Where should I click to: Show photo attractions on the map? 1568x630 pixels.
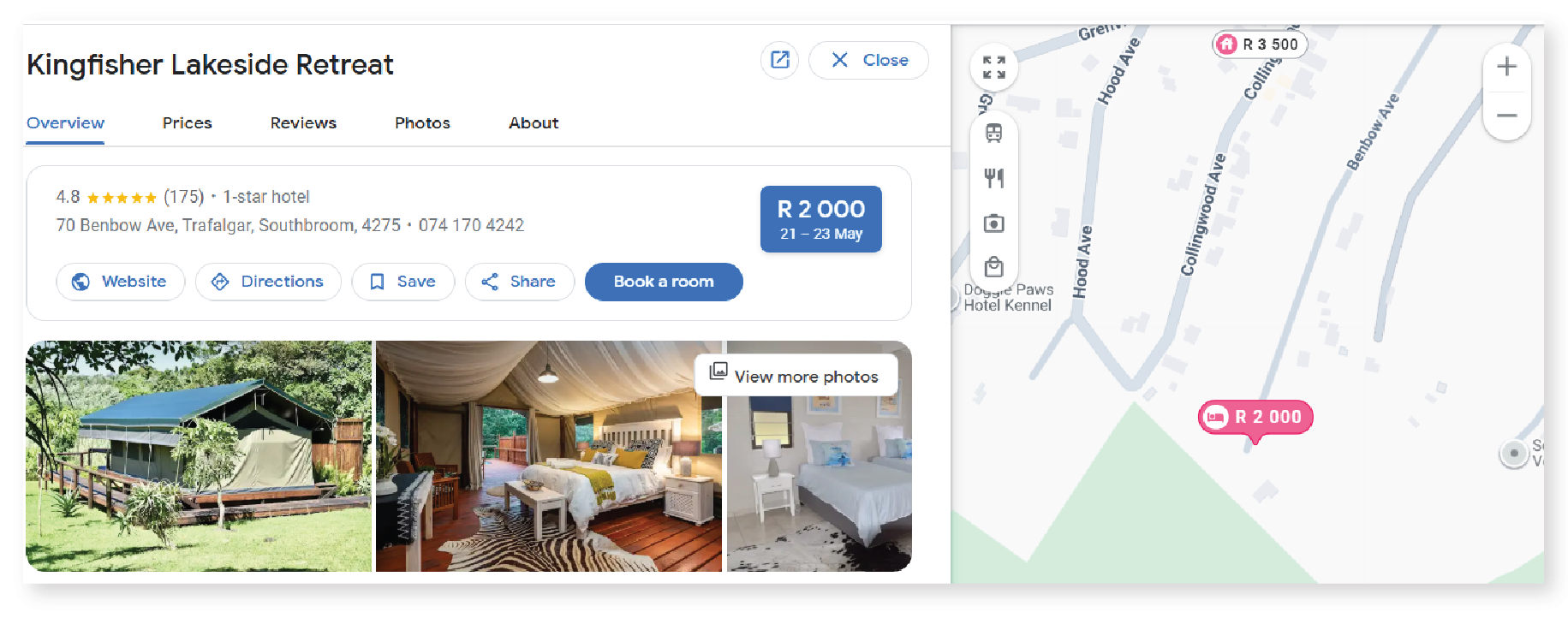(x=994, y=223)
